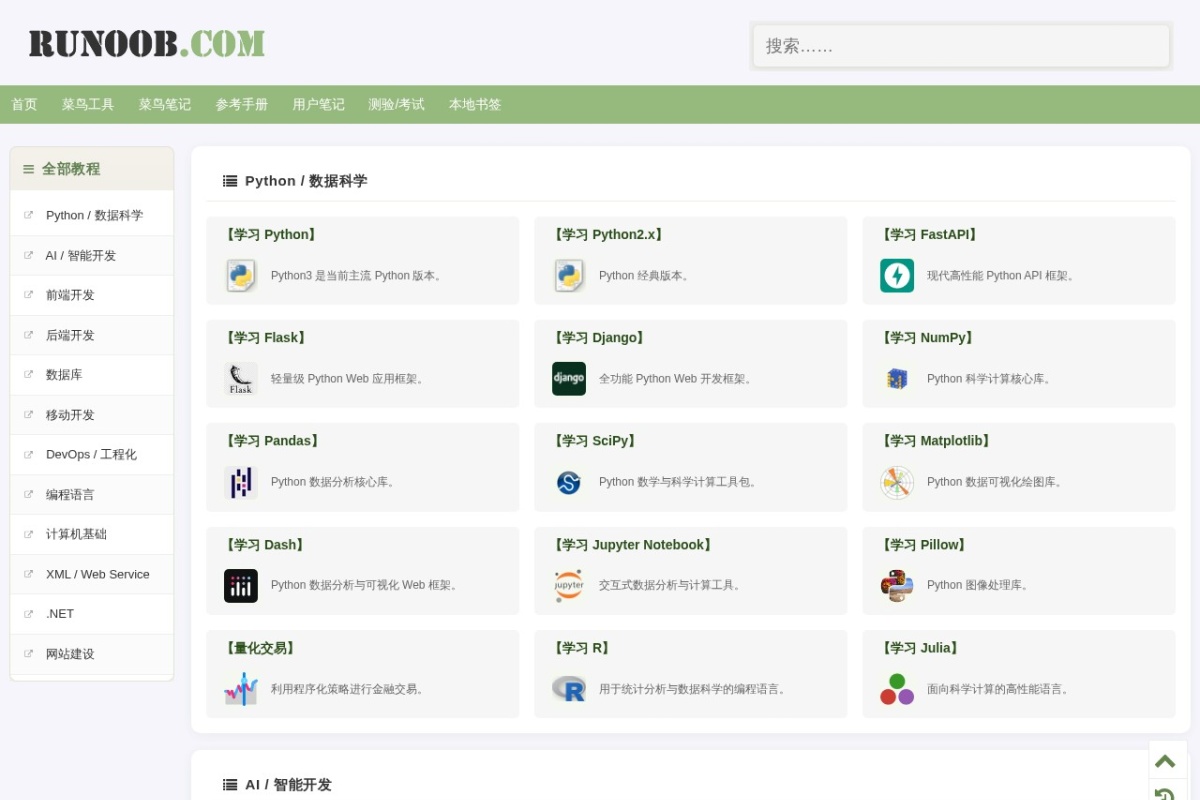1200x800 pixels.
Task: Open the 【量化交易】 title link
Action: [261, 648]
